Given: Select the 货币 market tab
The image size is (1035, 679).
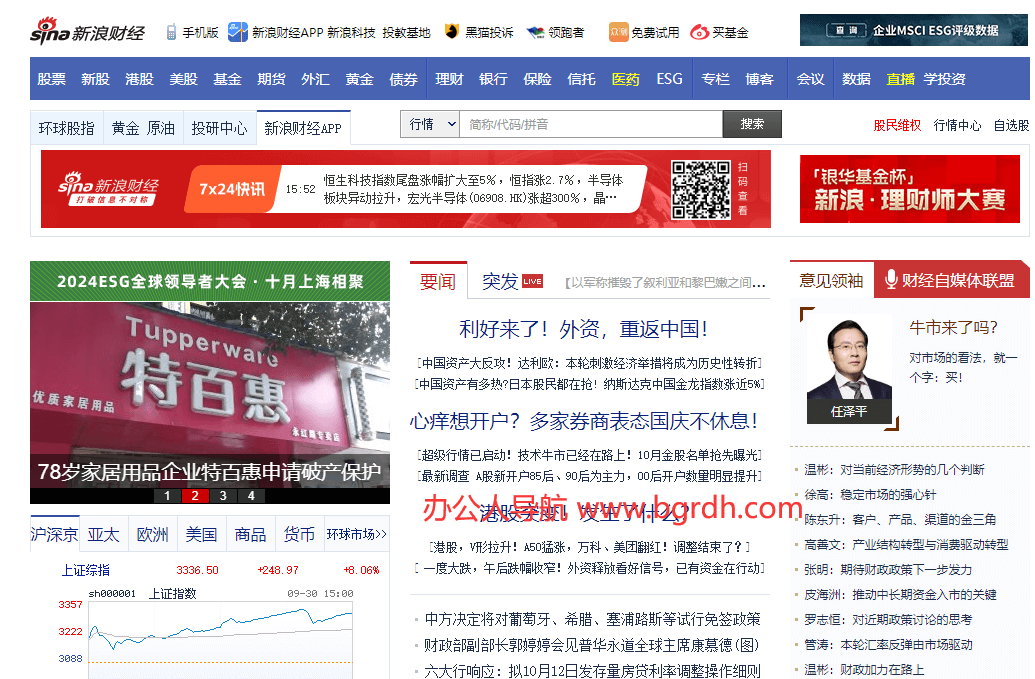Looking at the screenshot, I should pyautogui.click(x=299, y=534).
